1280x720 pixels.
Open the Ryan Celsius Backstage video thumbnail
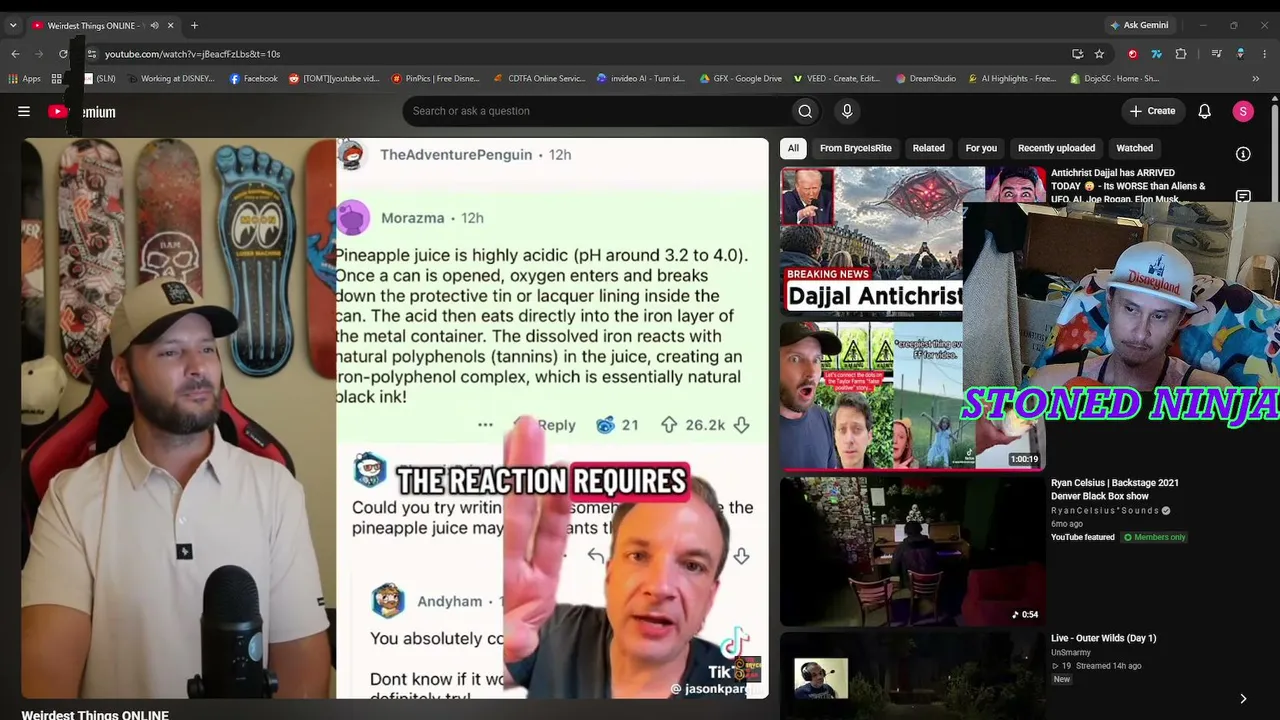(x=912, y=552)
